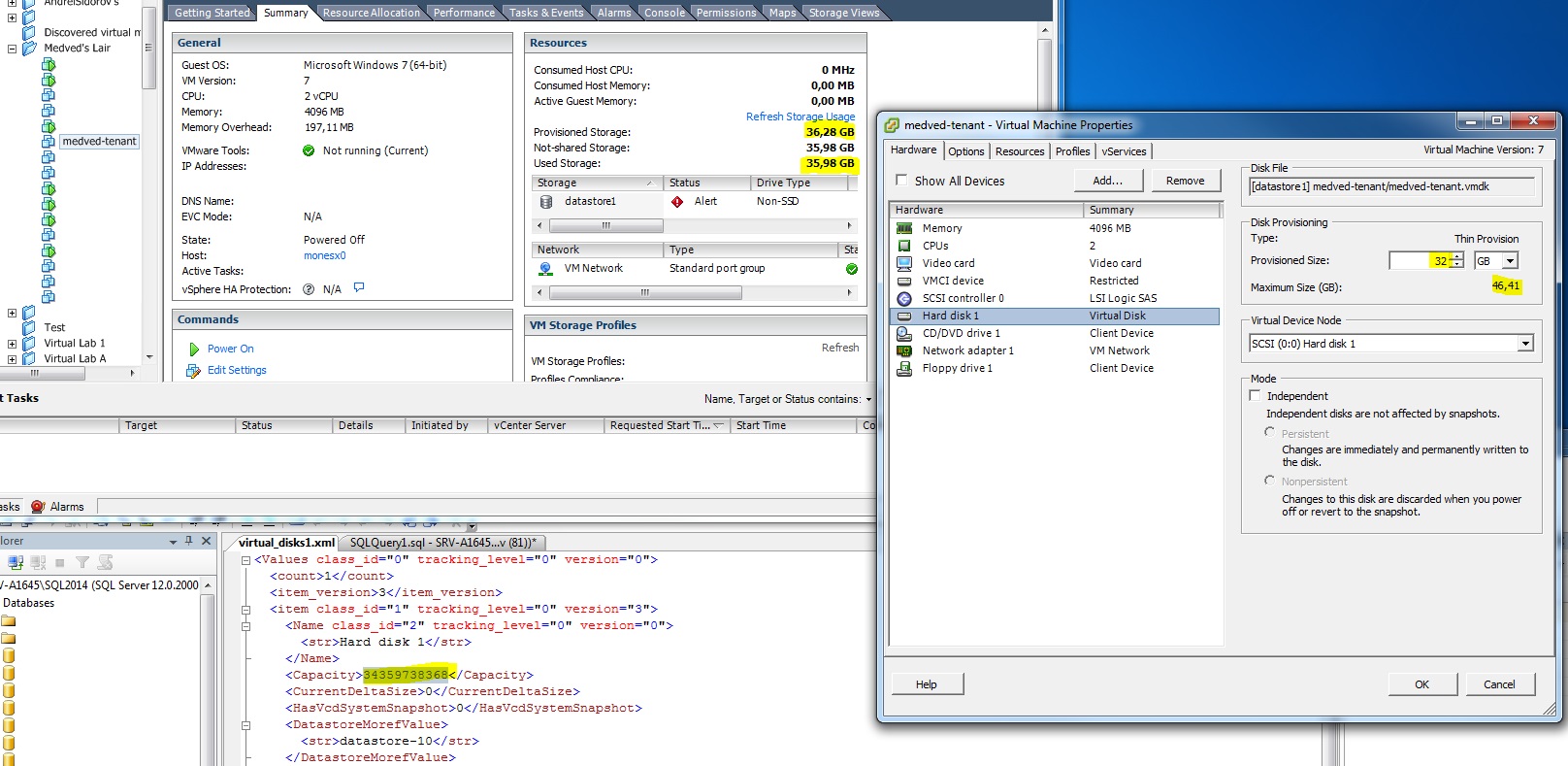Click the Floppy drive 1 icon
Screen dimensions: 1568x766
[904, 368]
